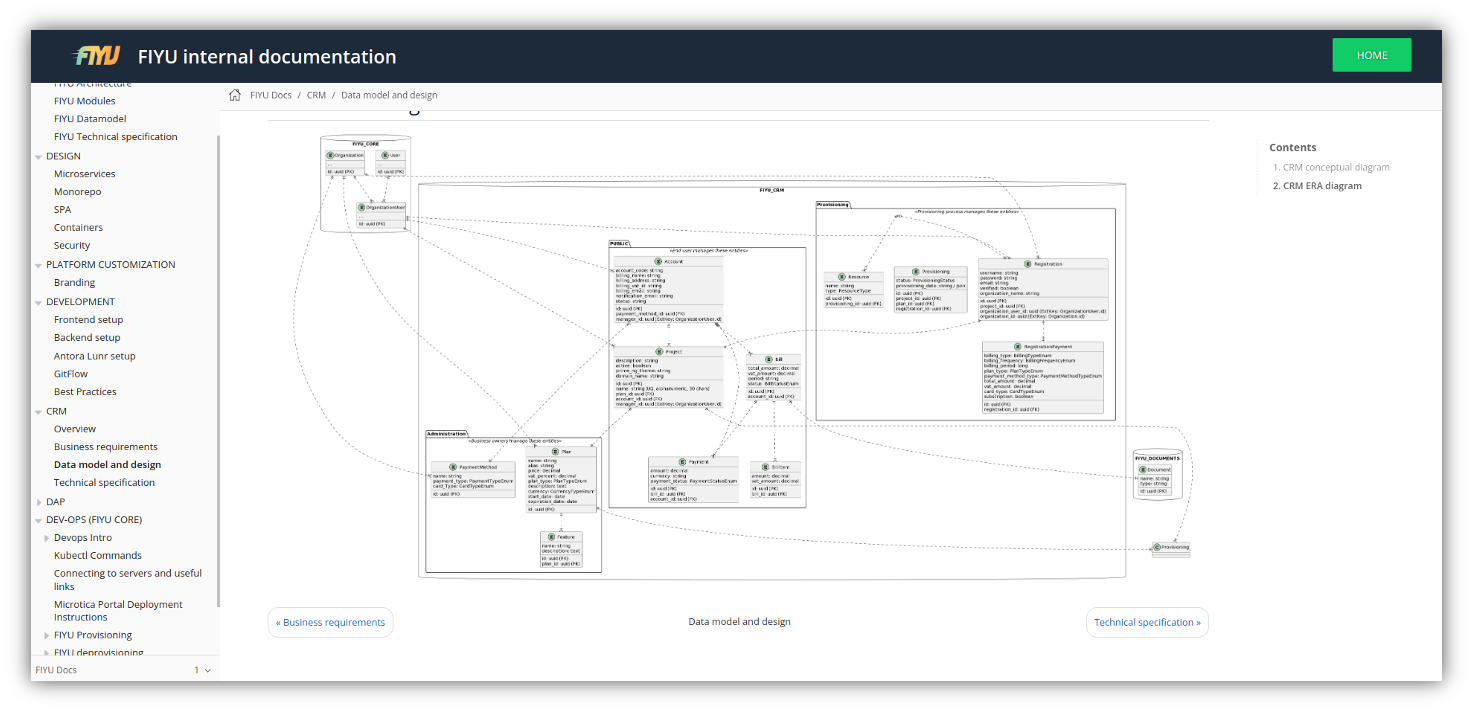Click the Contents heading
This screenshot has height=712, width=1472.
tap(1293, 147)
